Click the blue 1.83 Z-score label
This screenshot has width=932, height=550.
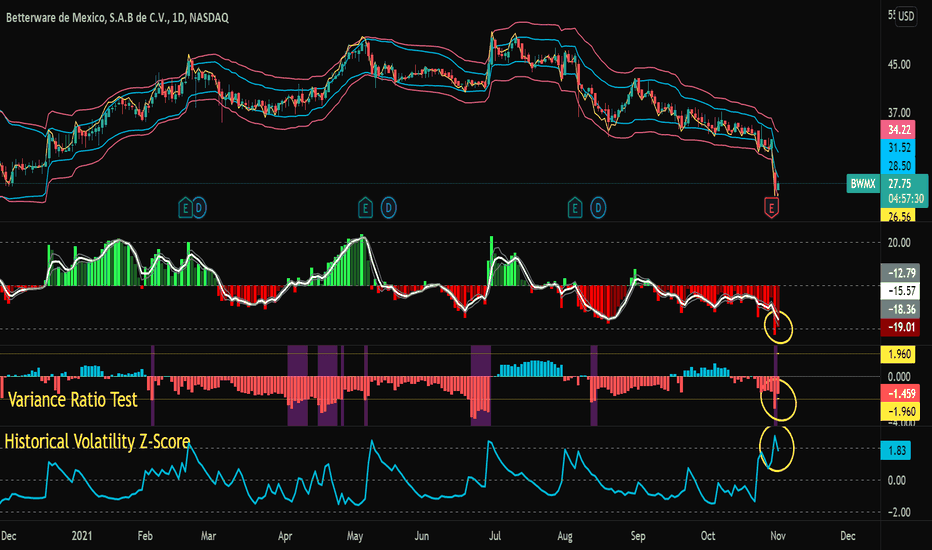[896, 451]
